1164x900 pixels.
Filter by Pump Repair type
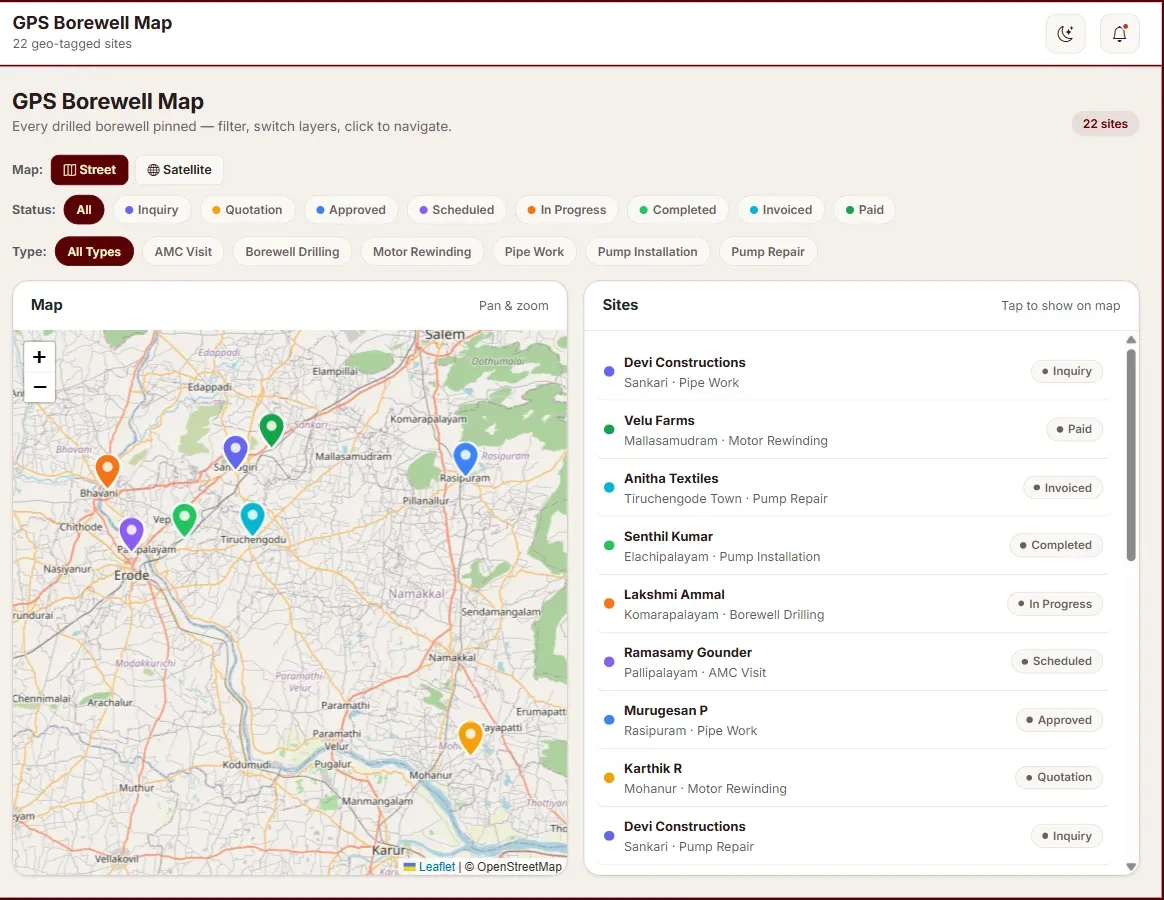(768, 252)
